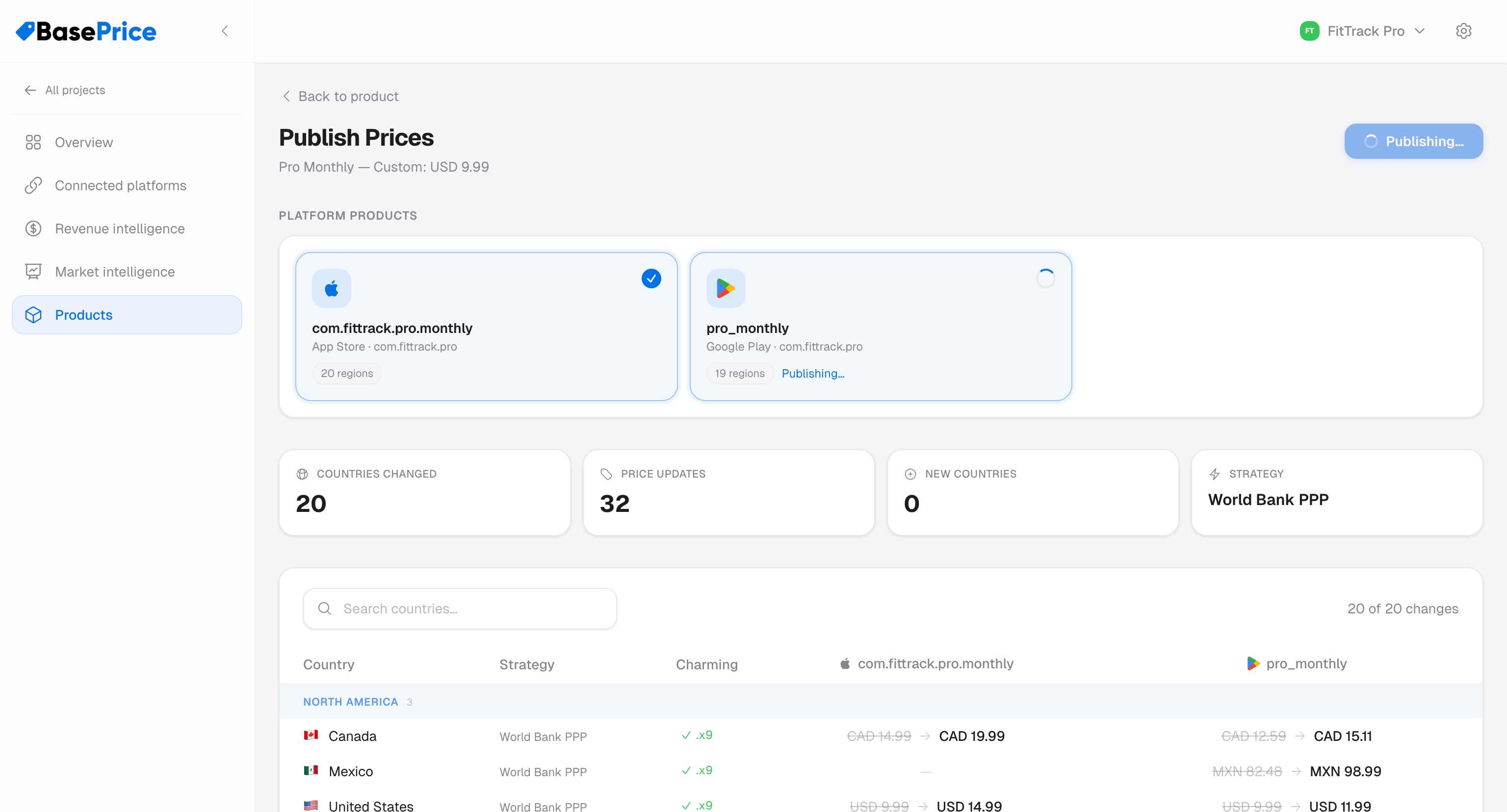Click the Price Updates tag icon

606,474
